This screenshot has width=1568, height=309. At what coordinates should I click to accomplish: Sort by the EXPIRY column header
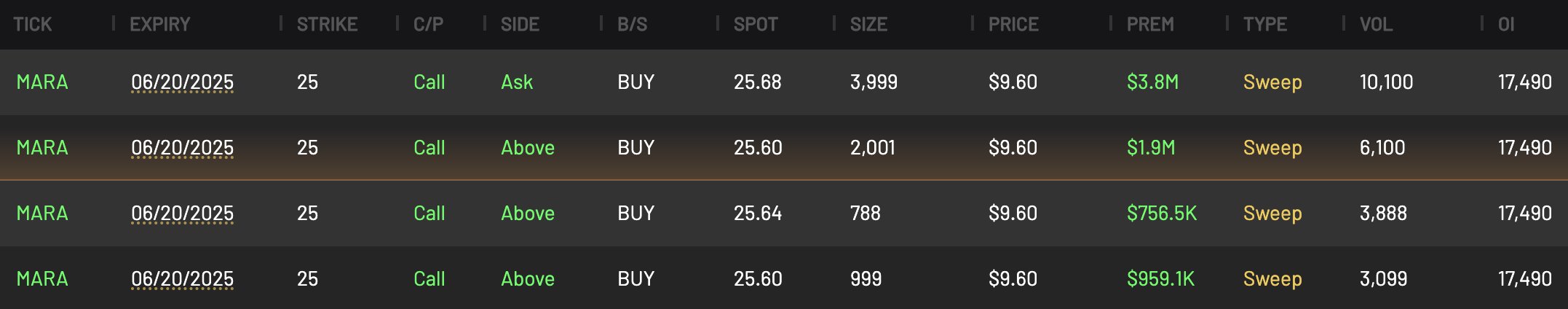pyautogui.click(x=159, y=25)
